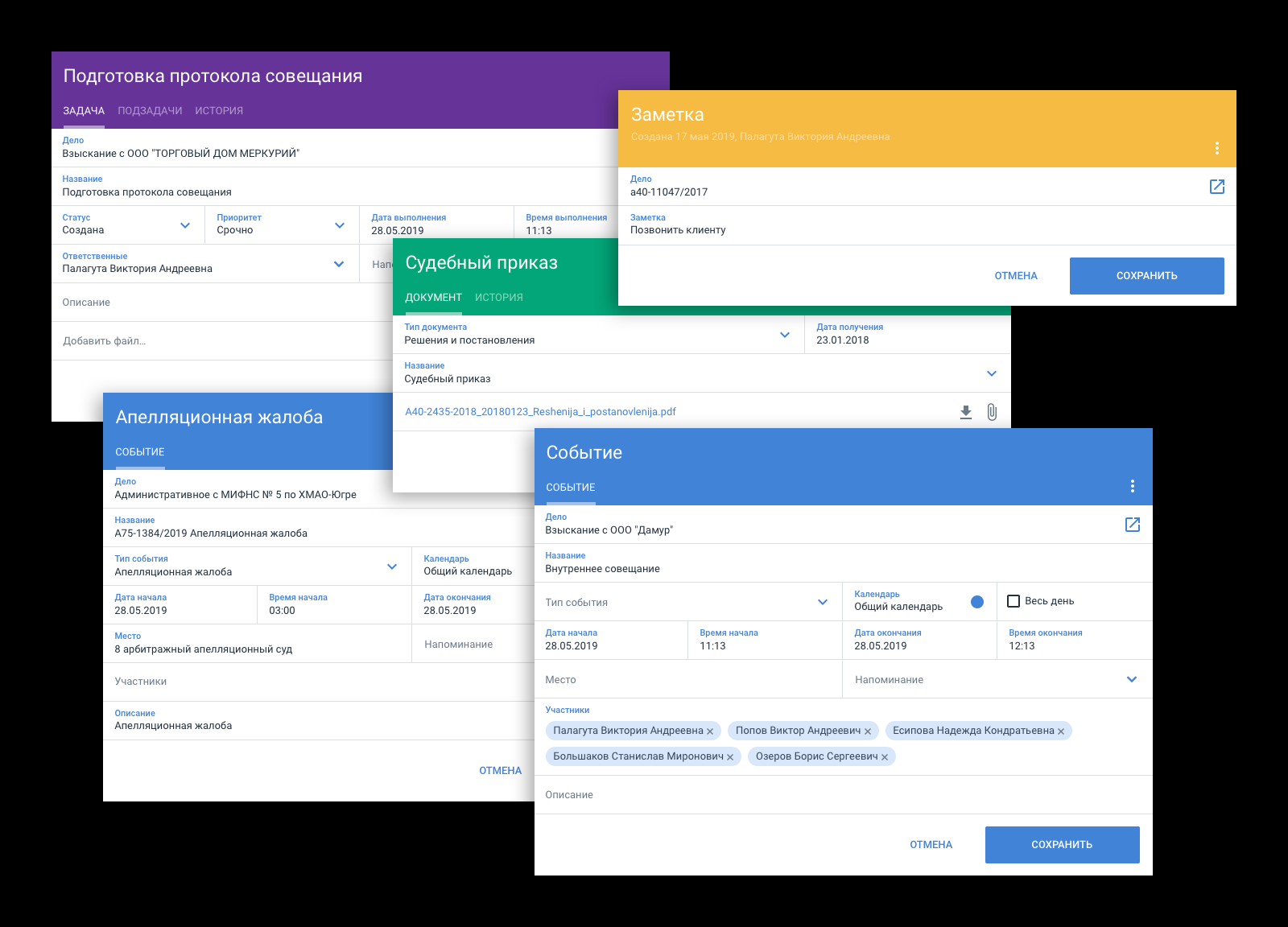
Task: Click Сохранить in the Событие card
Action: (x=1063, y=845)
